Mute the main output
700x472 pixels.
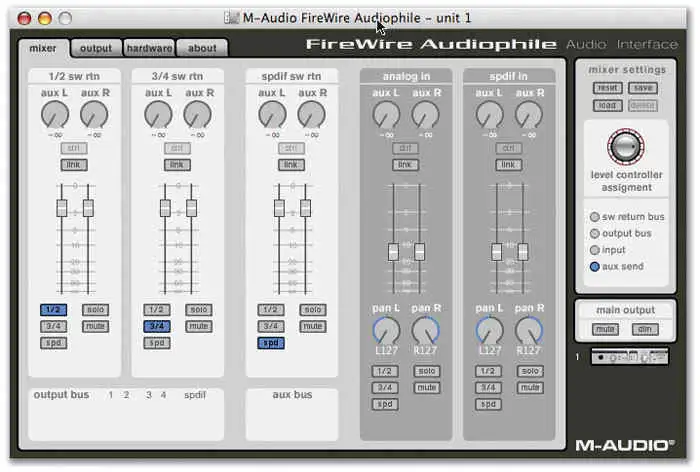pos(605,329)
